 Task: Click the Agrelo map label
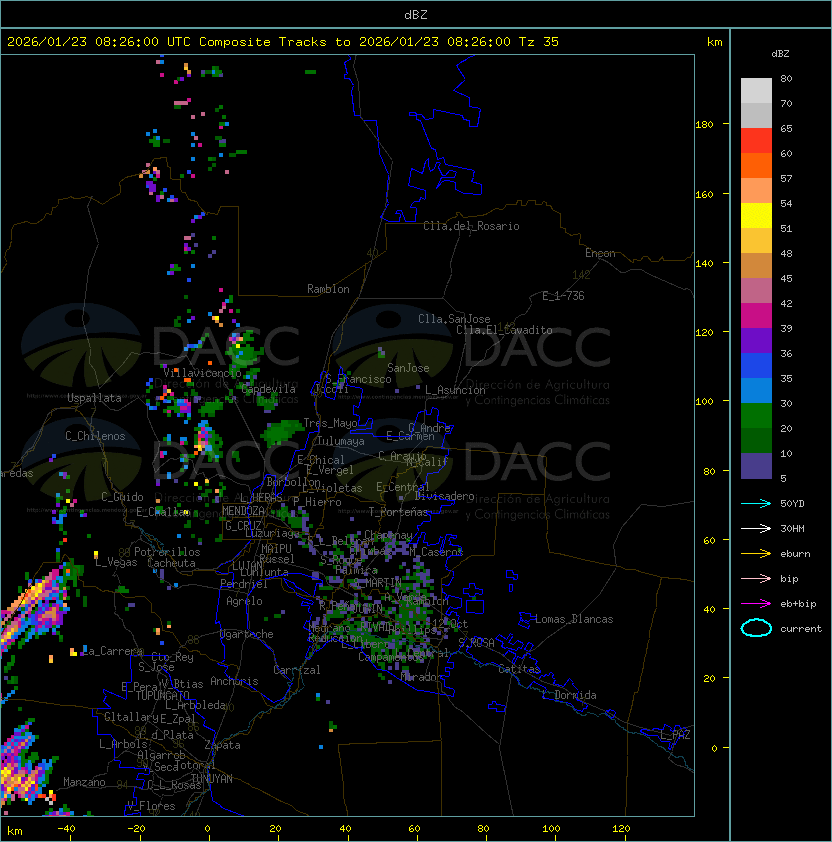point(244,601)
